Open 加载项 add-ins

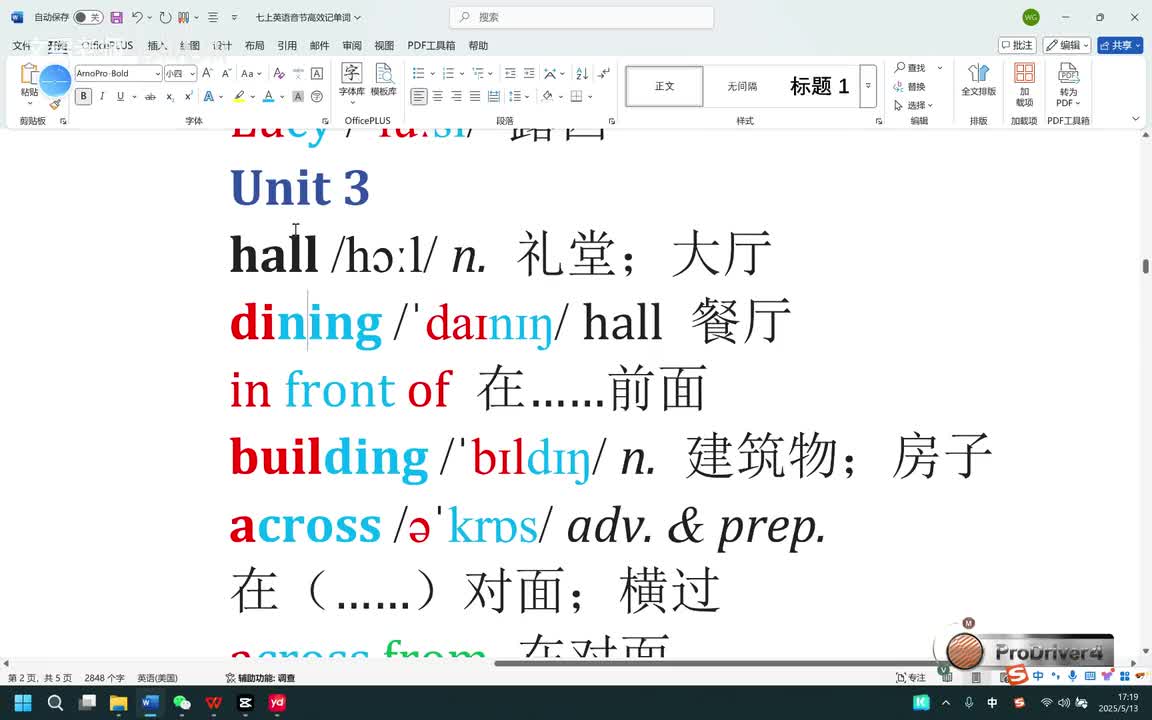(1024, 84)
